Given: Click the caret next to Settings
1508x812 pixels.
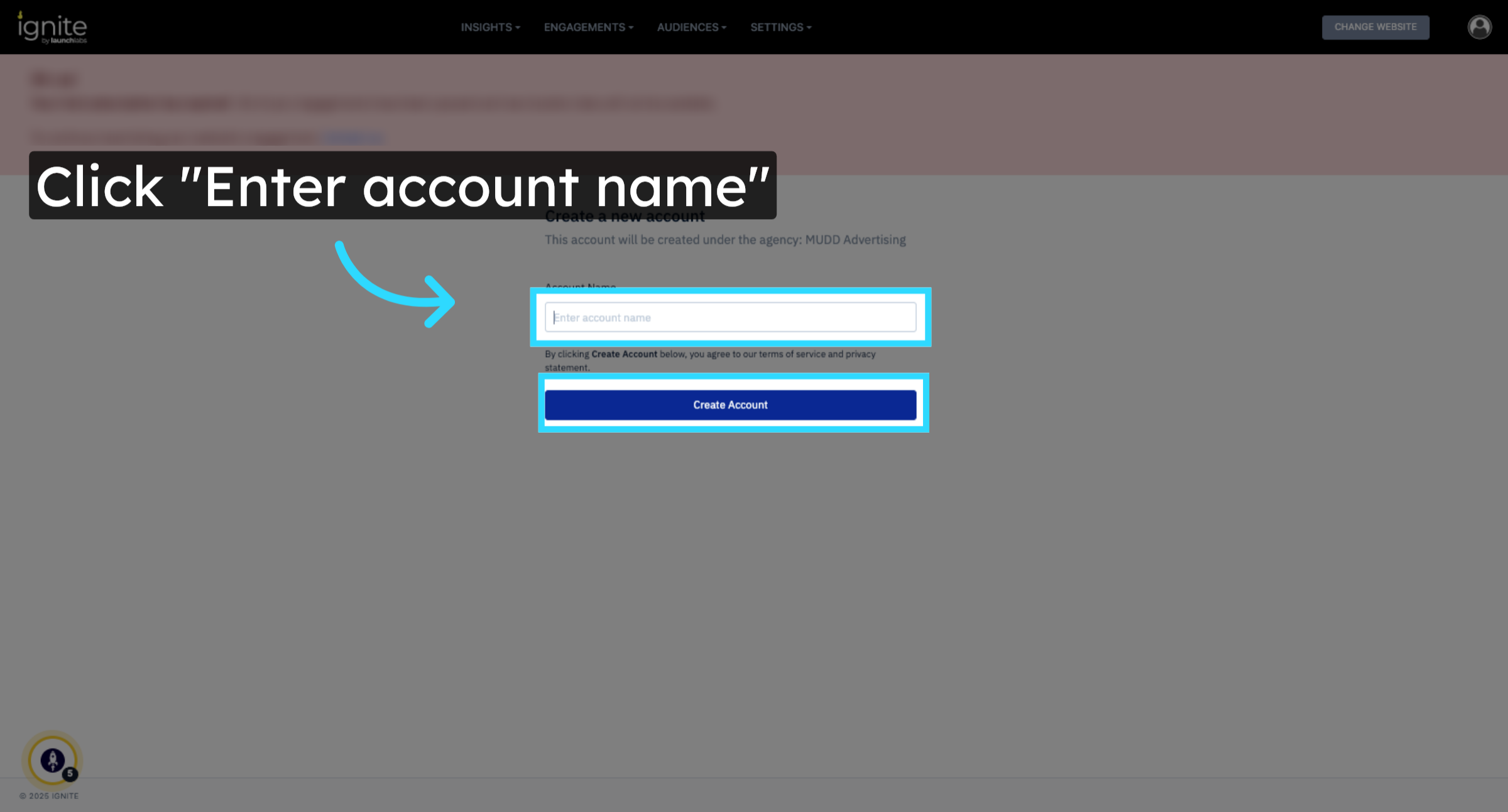Looking at the screenshot, I should coord(809,28).
